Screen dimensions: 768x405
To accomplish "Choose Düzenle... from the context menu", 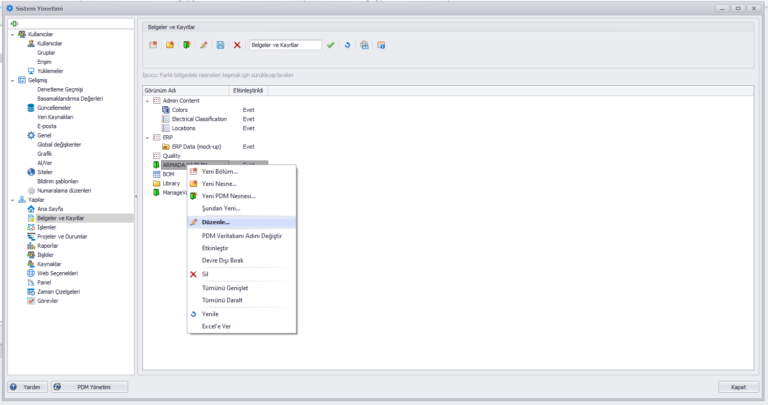I will coord(216,222).
